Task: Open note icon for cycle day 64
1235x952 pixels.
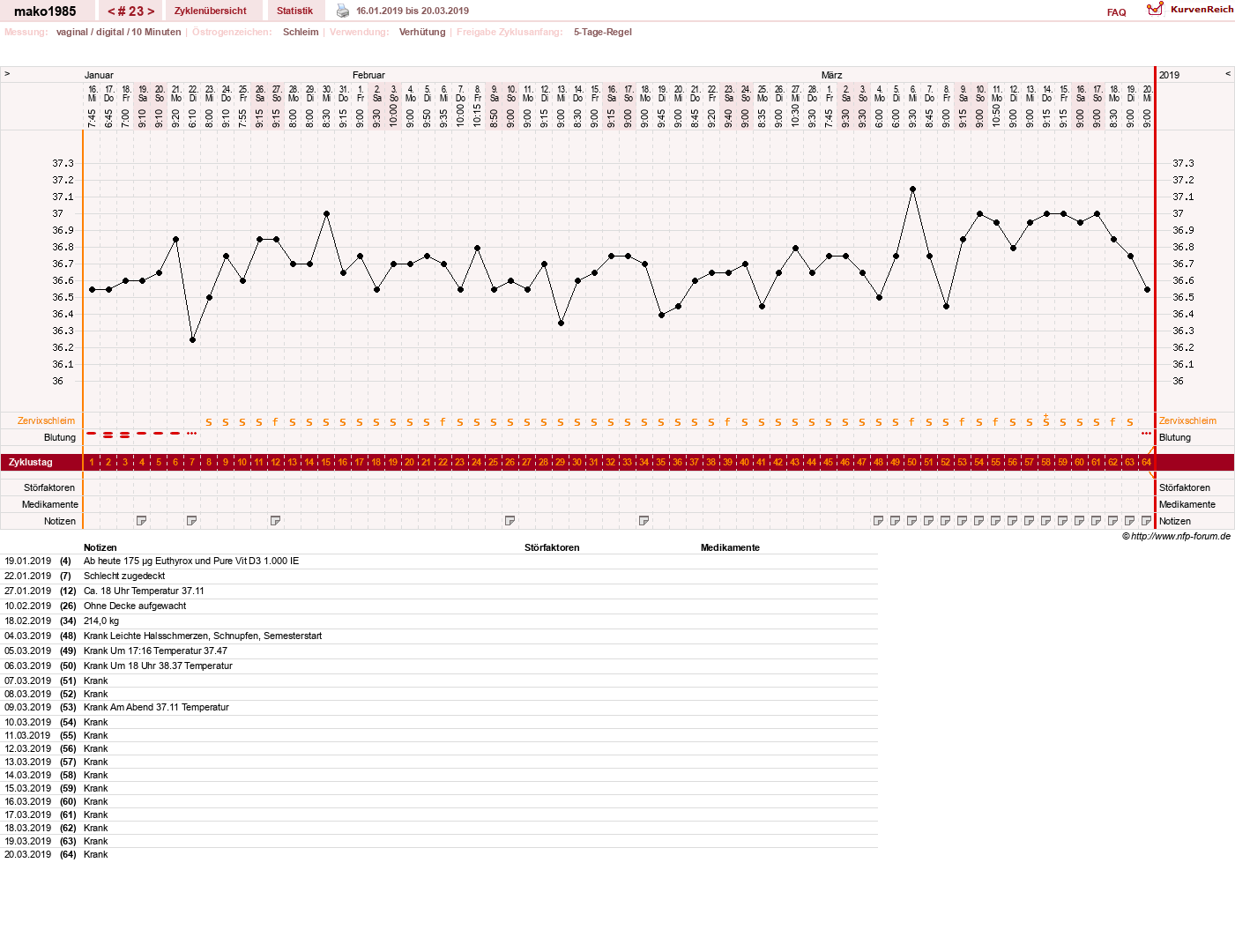Action: pyautogui.click(x=1147, y=521)
